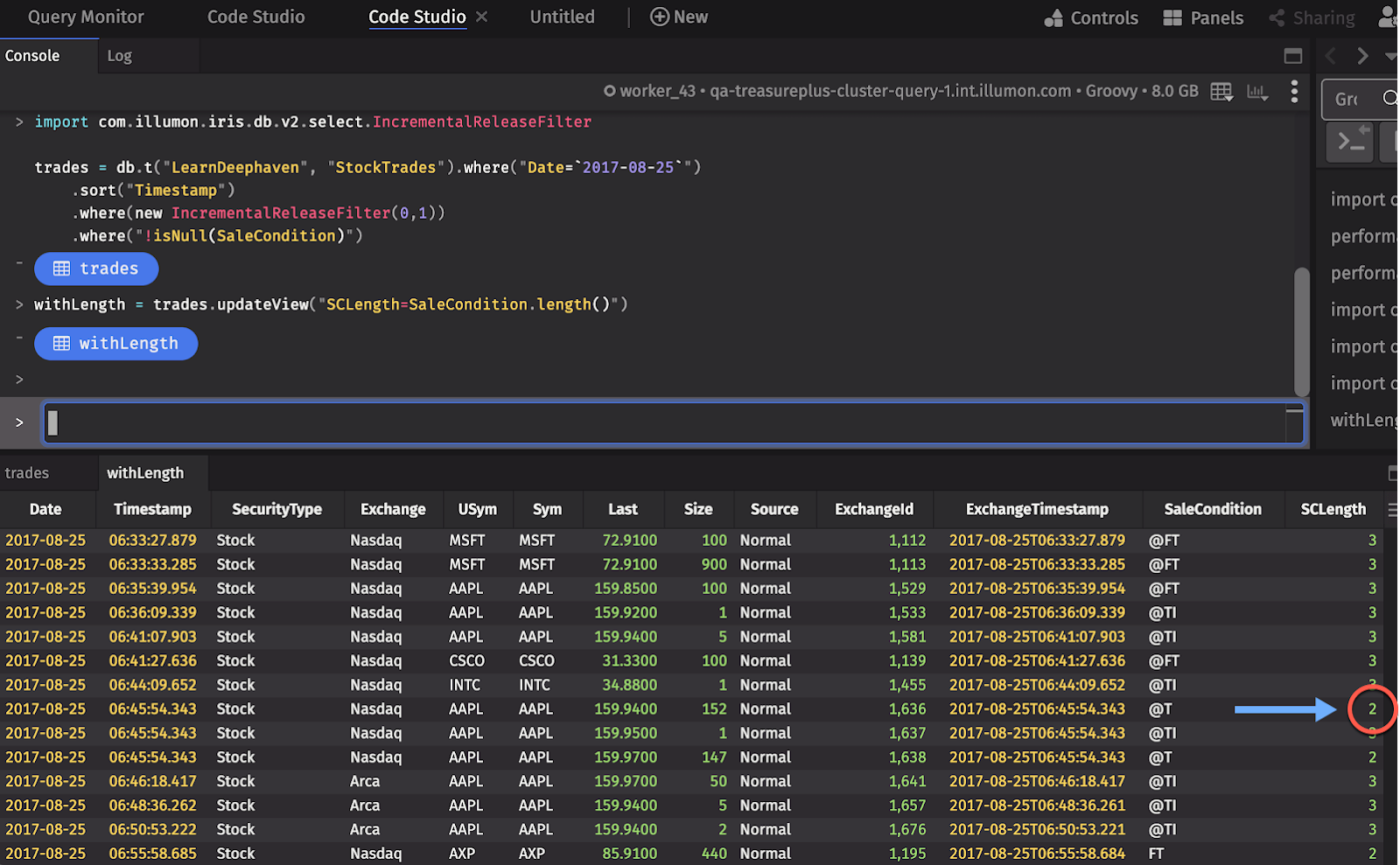Click the plus icon to create New tab
Viewport: 1400px width, 865px height.
click(x=660, y=17)
